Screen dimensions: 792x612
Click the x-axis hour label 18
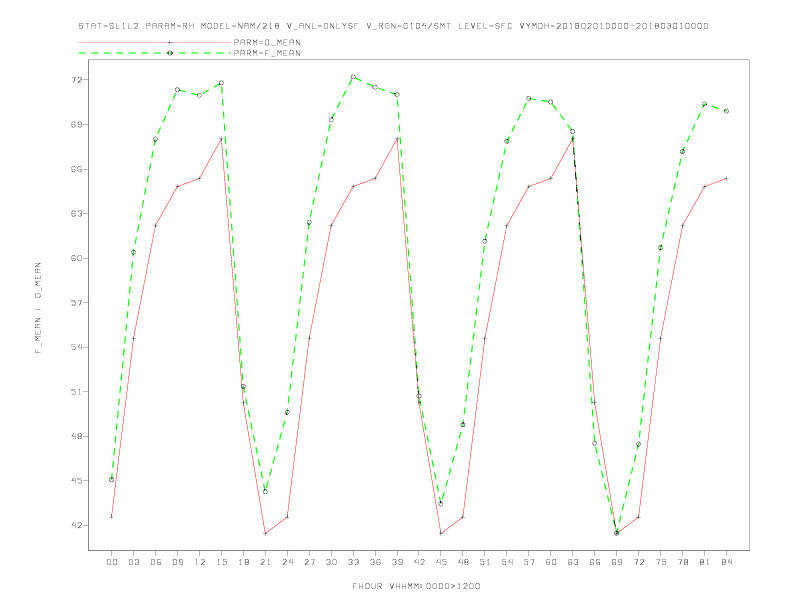pos(243,562)
